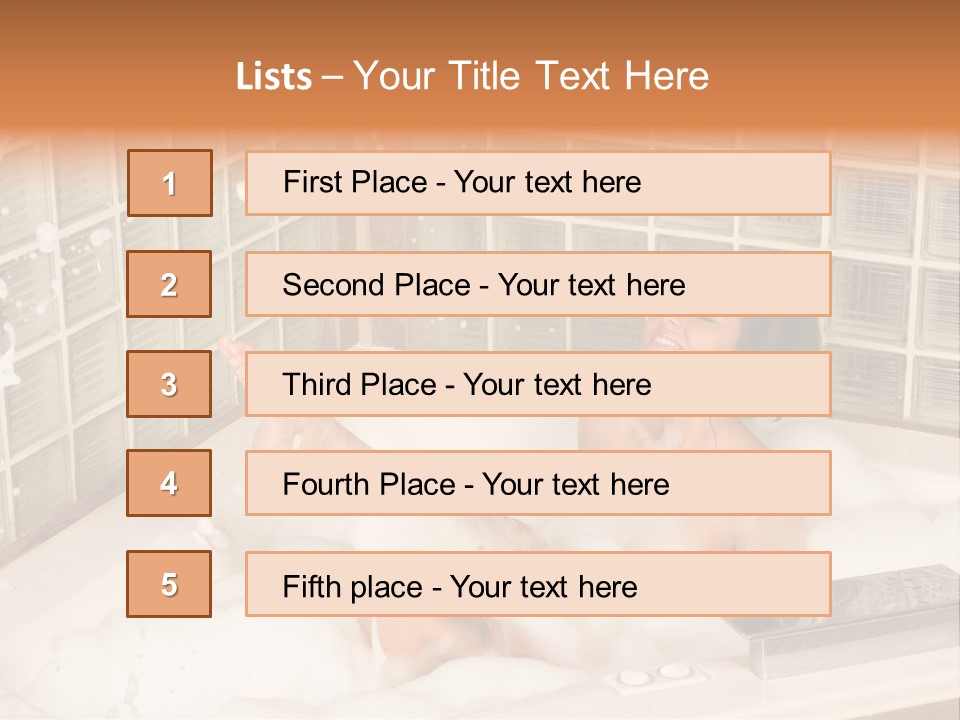Select the number 2 box
The width and height of the screenshot is (960, 720).
(x=169, y=284)
